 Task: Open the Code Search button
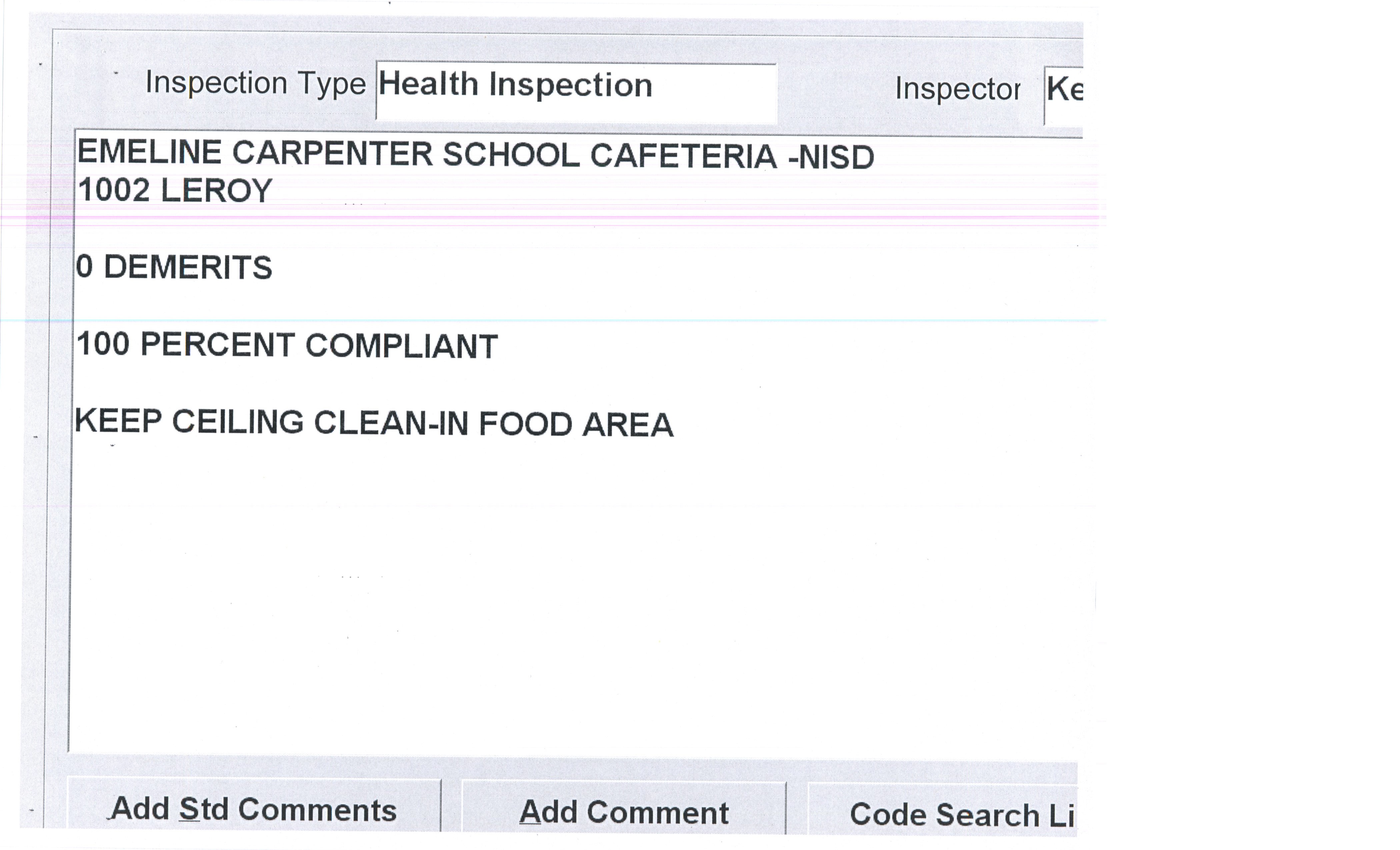tap(943, 814)
